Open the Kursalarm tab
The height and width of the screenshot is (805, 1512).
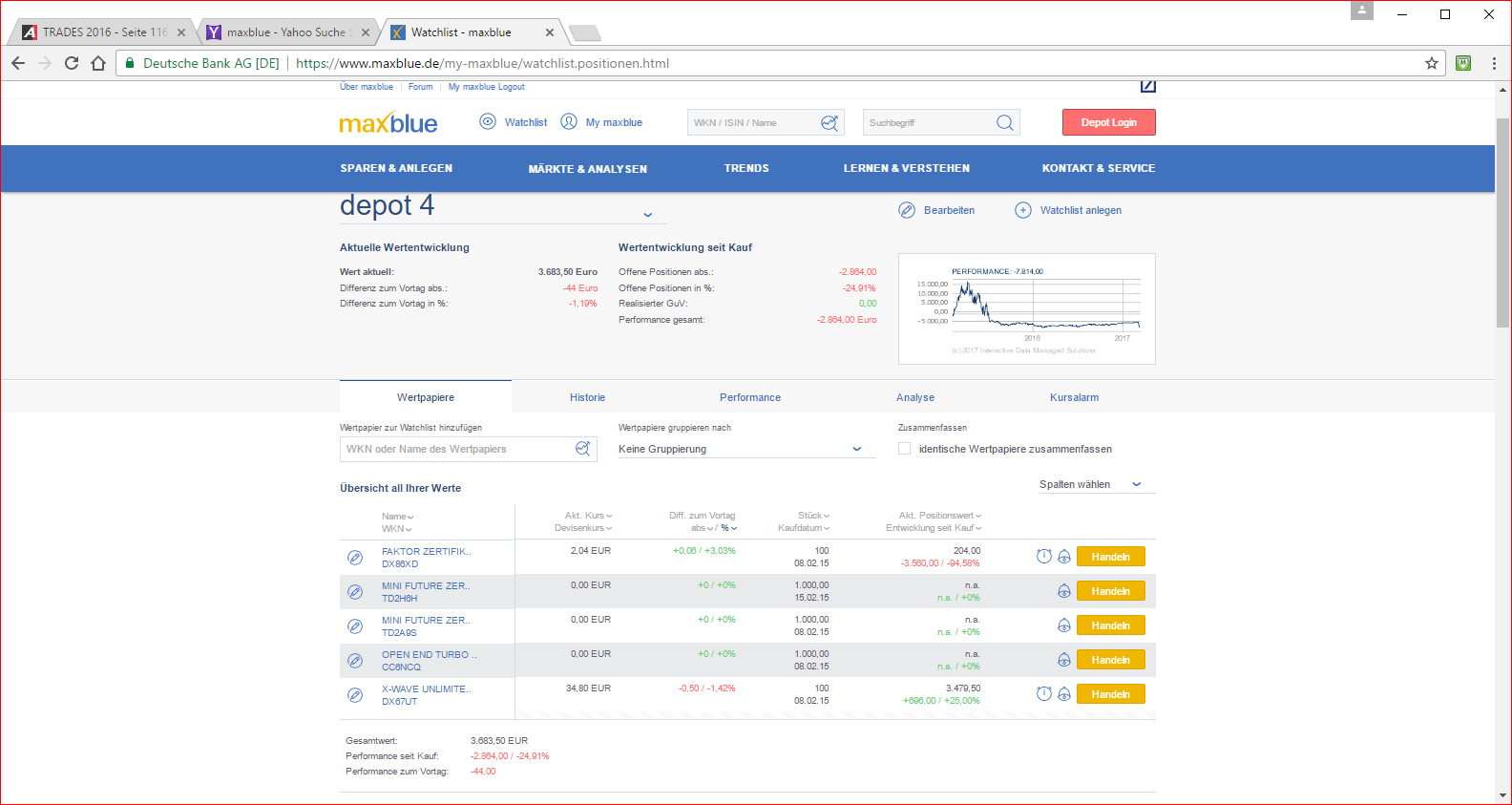tap(1074, 397)
